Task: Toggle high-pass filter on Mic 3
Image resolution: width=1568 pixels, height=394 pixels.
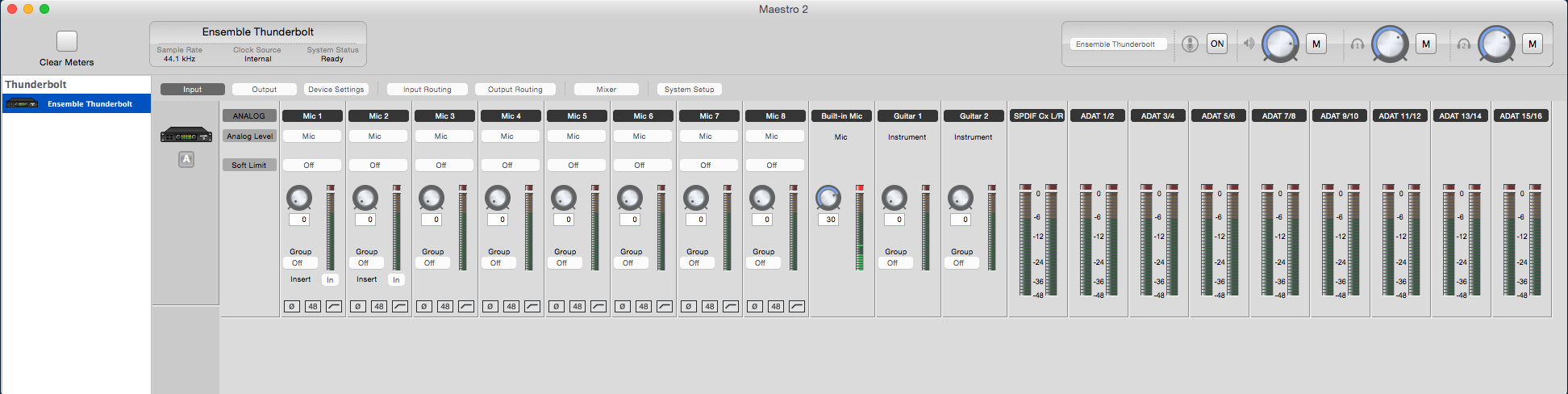Action: (x=466, y=307)
